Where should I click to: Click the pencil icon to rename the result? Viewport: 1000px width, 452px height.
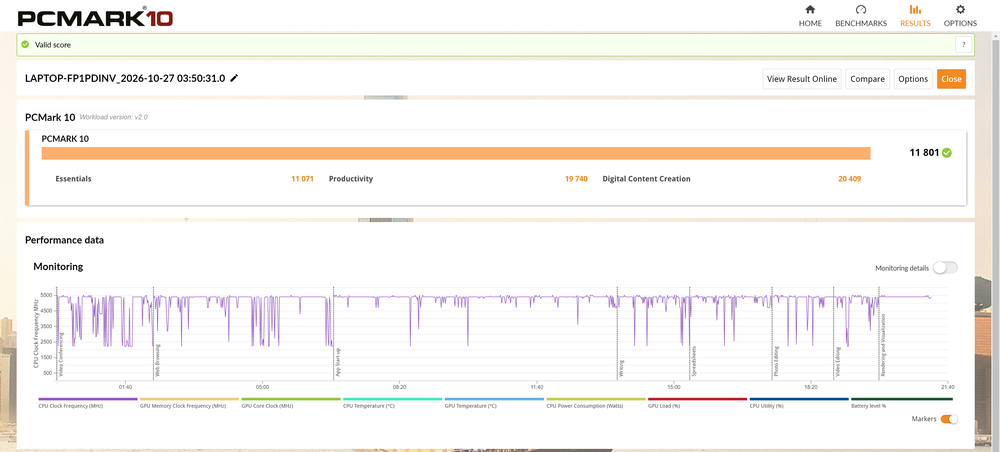click(234, 78)
